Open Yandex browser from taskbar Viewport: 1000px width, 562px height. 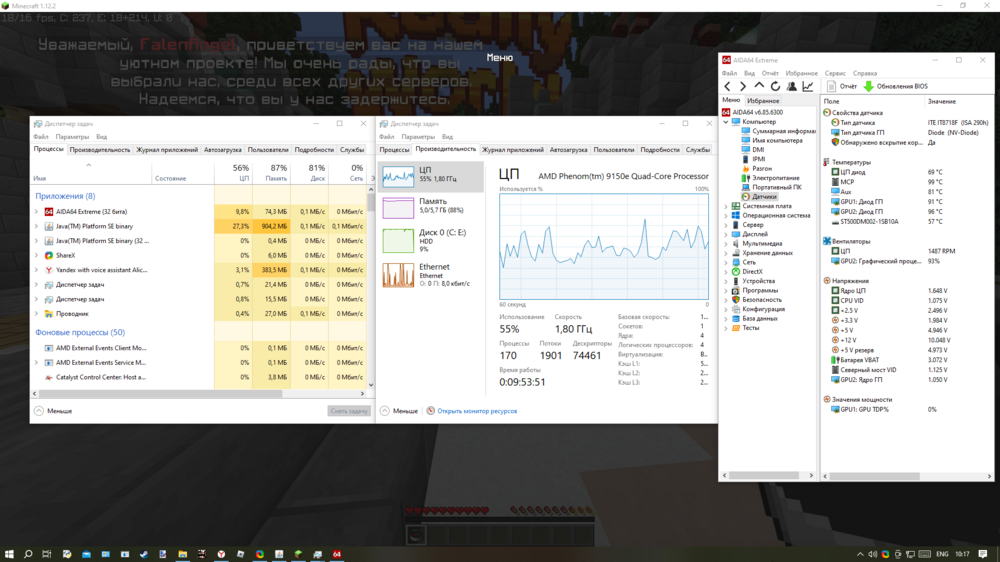coord(221,554)
